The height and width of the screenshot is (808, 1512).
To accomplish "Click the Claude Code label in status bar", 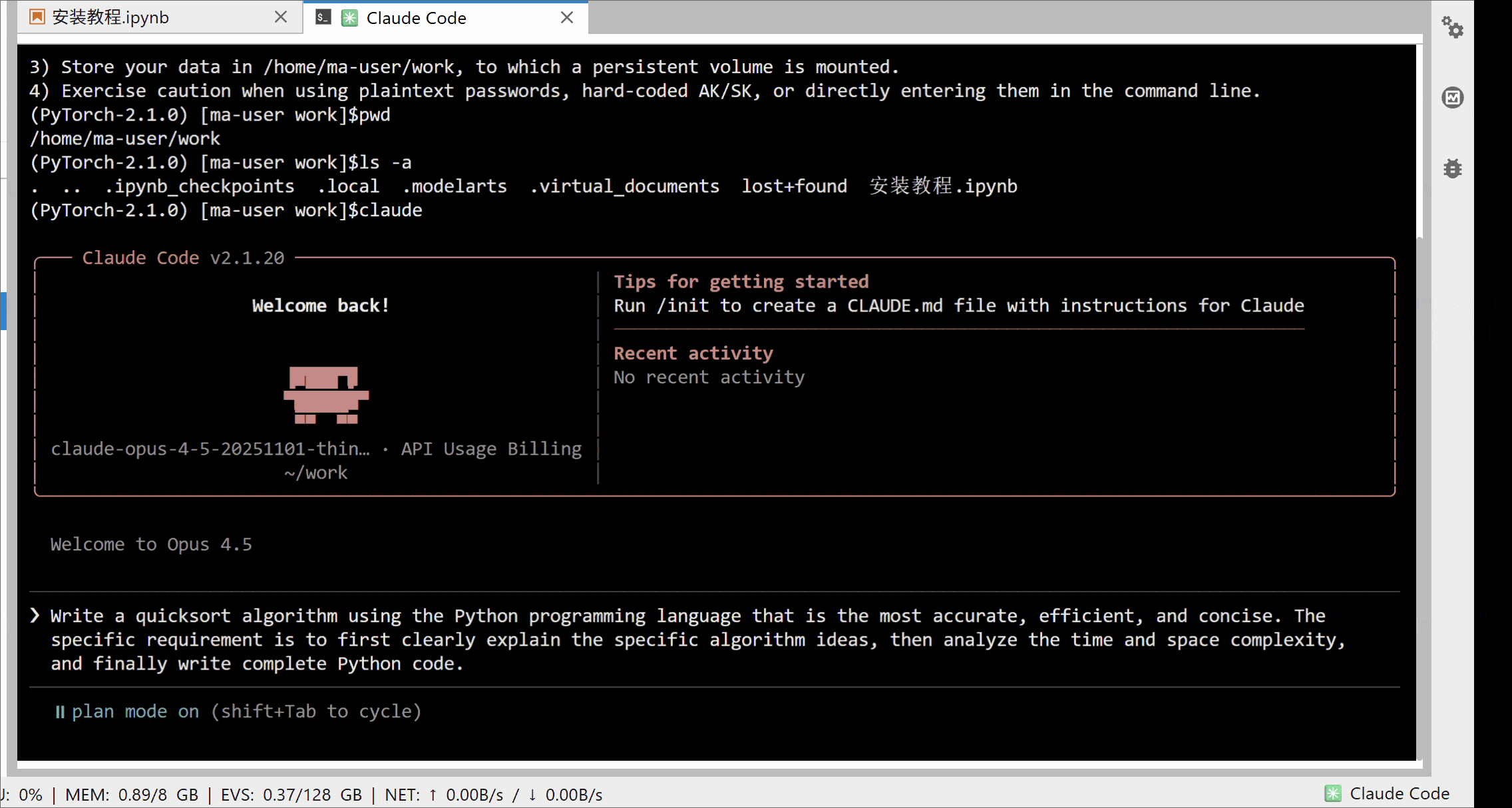I will coord(1399,793).
